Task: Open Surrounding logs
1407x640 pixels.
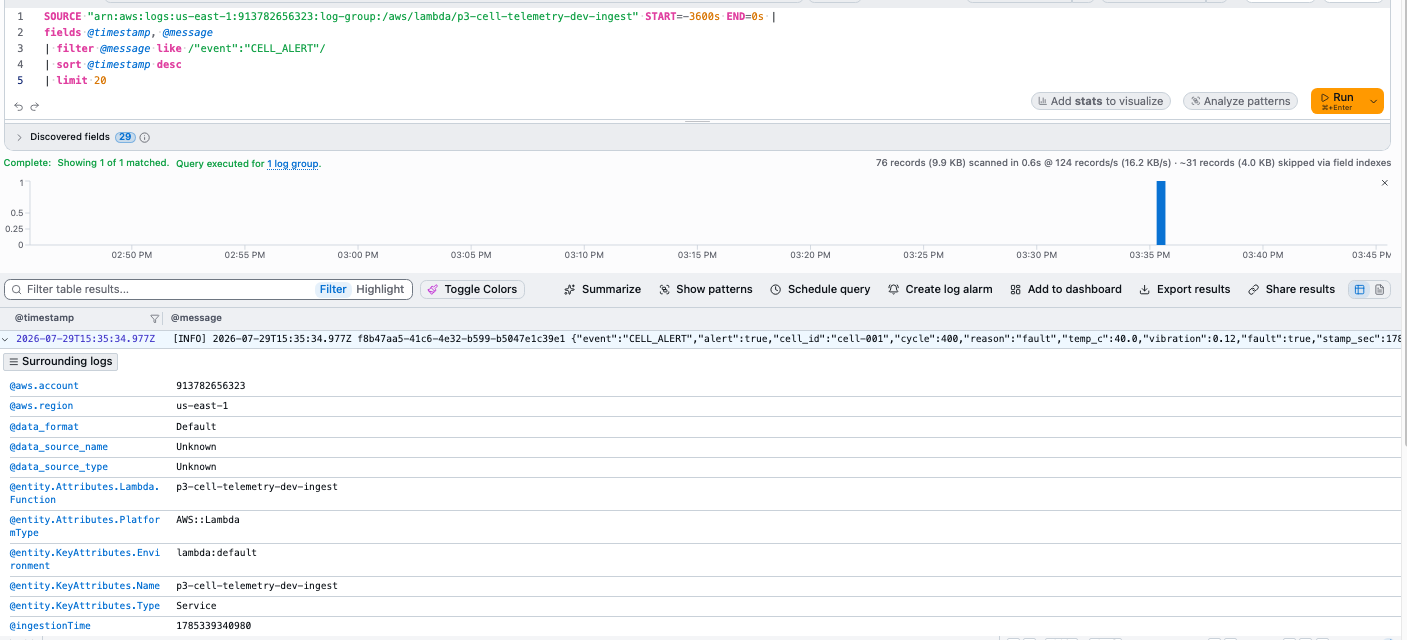Action: 61,361
